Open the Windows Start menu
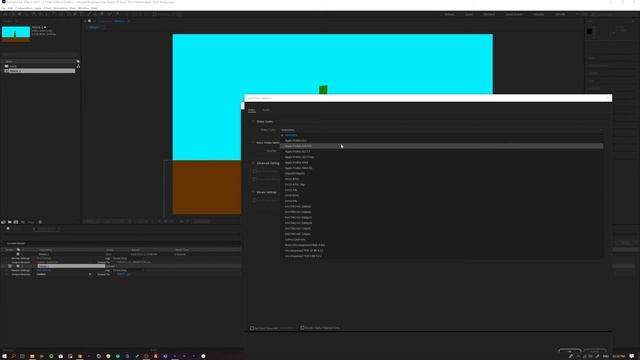Image resolution: width=640 pixels, height=360 pixels. tap(4, 356)
